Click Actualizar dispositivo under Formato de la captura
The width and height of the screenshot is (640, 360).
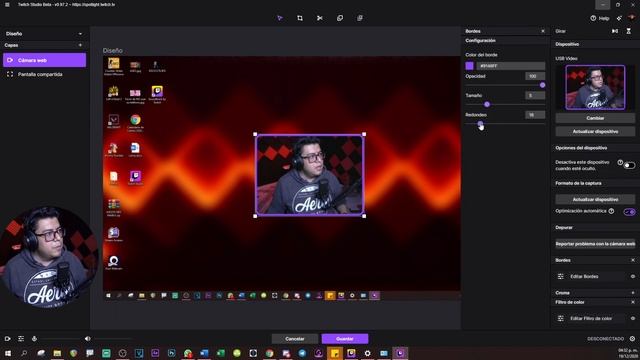point(595,199)
